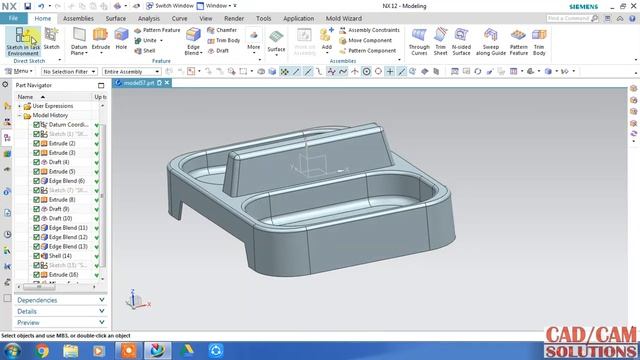Open Google Drive taskbar icon
This screenshot has height=360, width=640.
click(x=187, y=351)
